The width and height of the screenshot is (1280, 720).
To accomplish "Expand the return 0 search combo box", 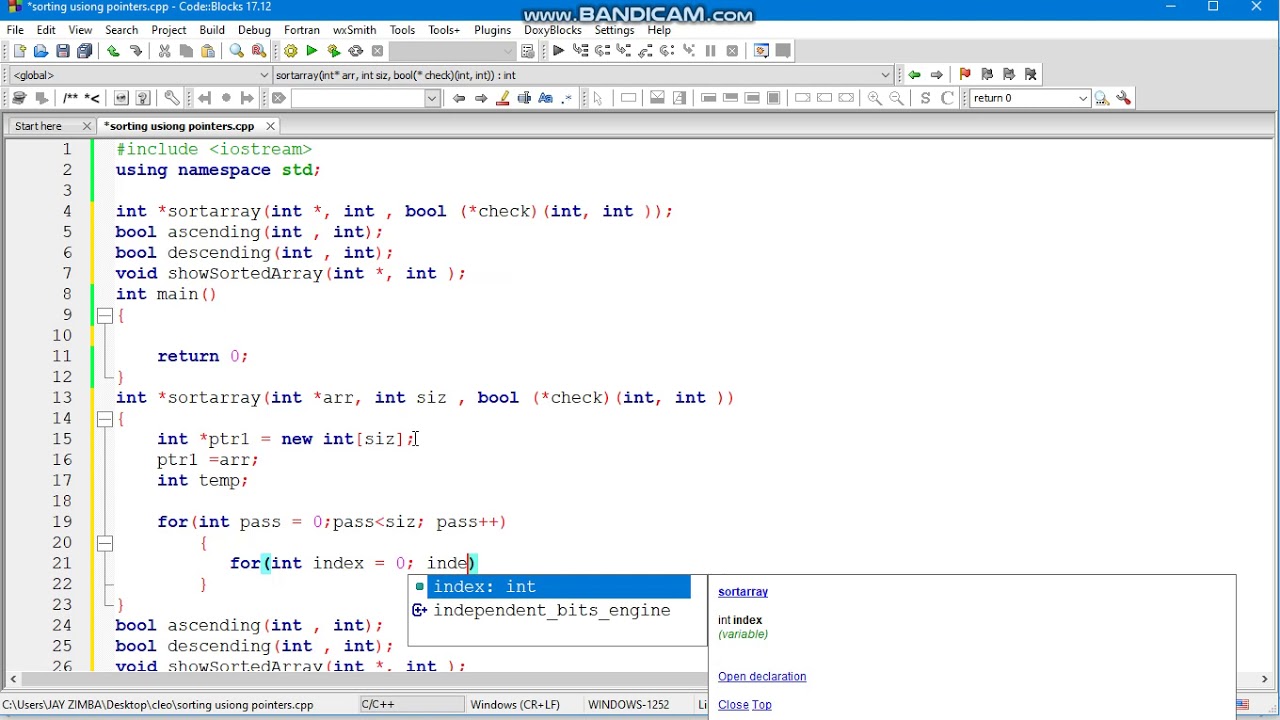I will click(1083, 98).
